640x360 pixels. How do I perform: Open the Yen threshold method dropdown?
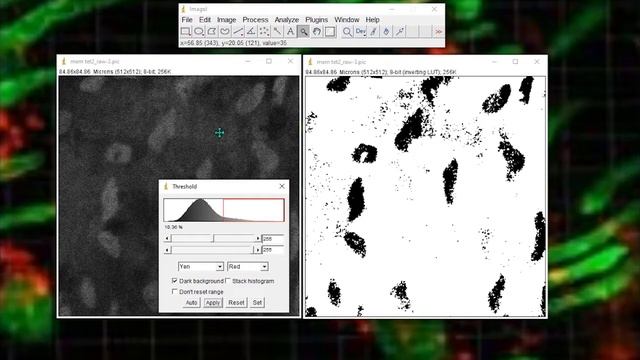pos(201,267)
